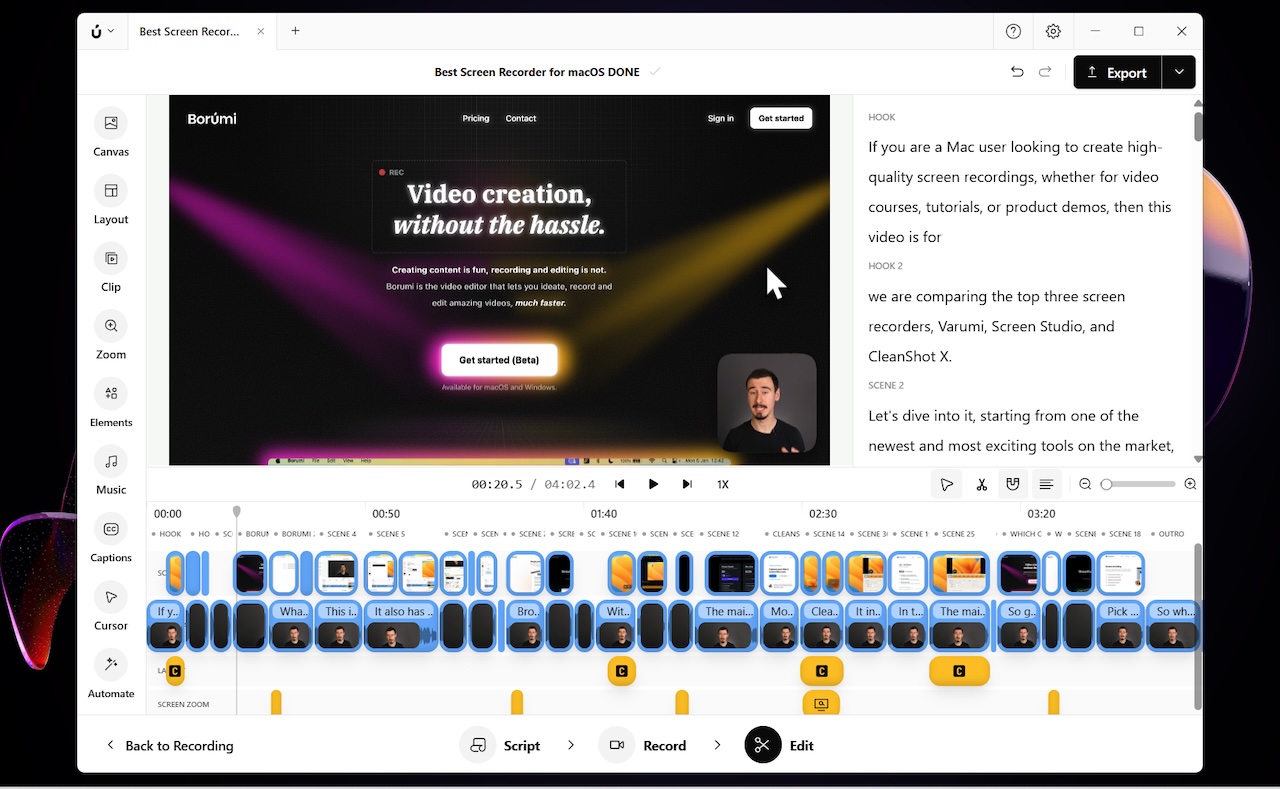Open the Canvas panel
Screen dimensions: 1280x789
pyautogui.click(x=111, y=133)
